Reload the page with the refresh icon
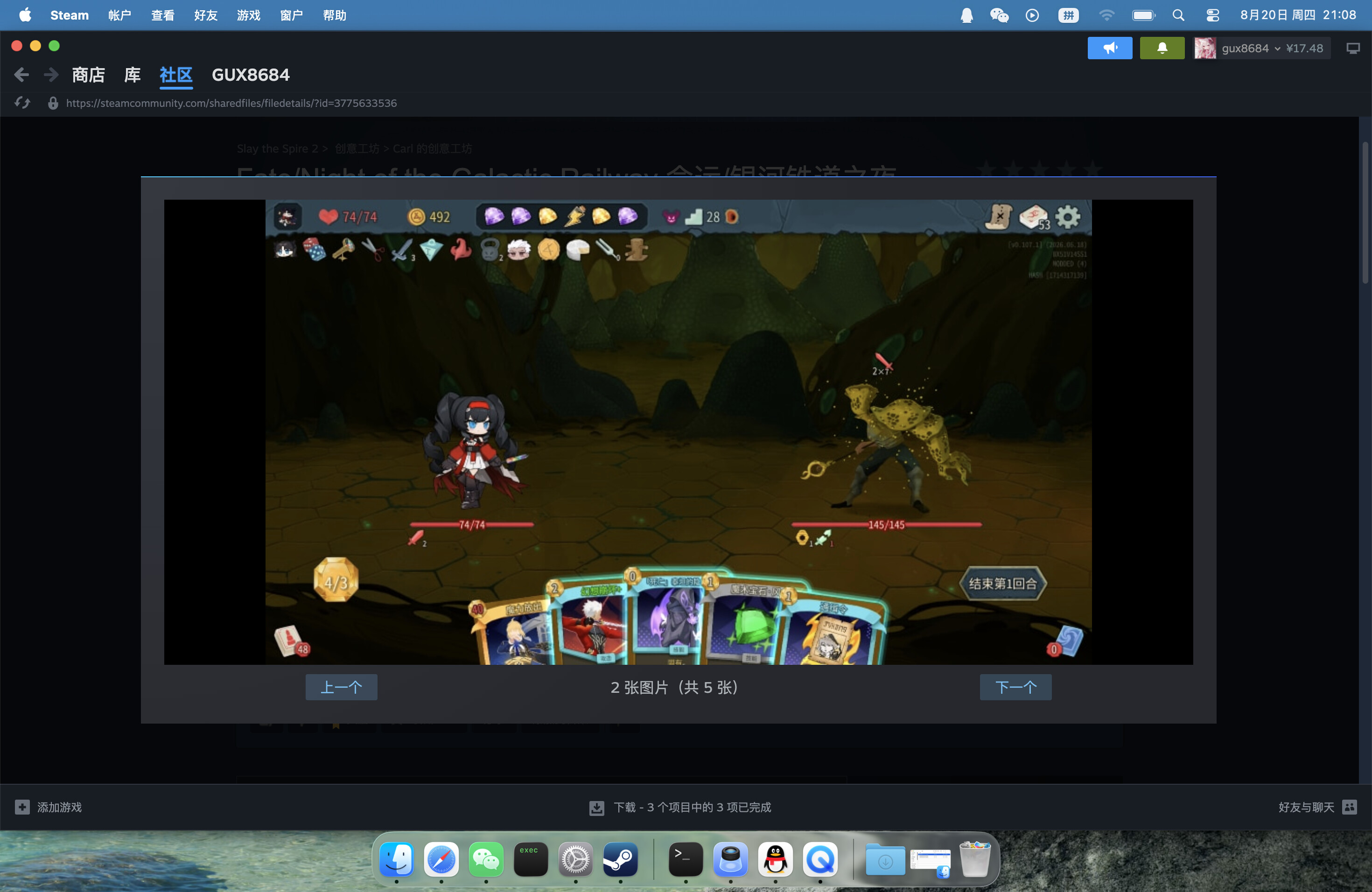The width and height of the screenshot is (1372, 892). pyautogui.click(x=22, y=103)
